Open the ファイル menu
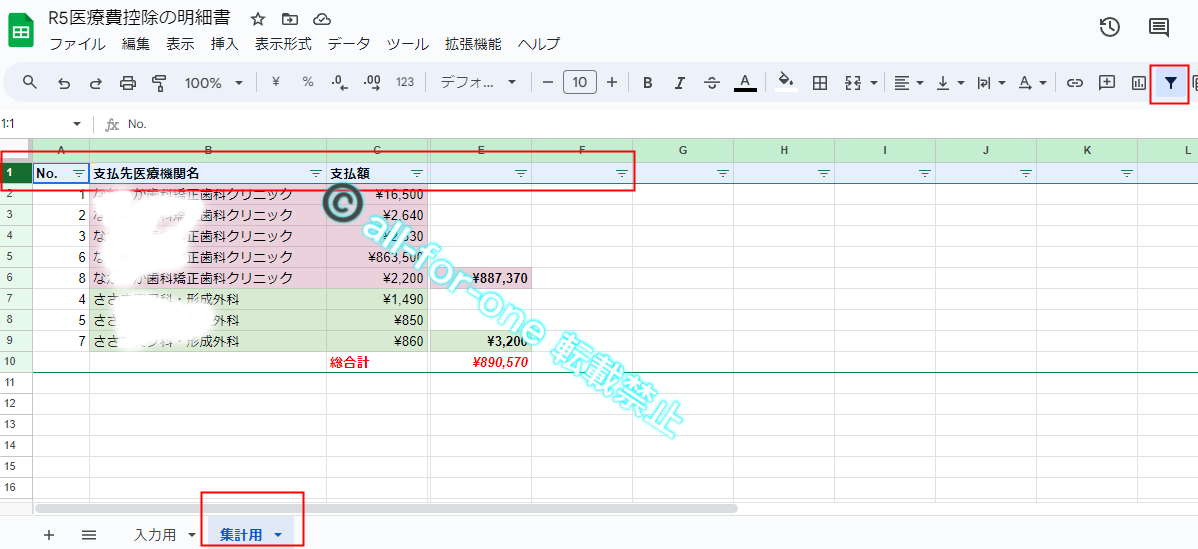The image size is (1198, 549). (x=77, y=44)
